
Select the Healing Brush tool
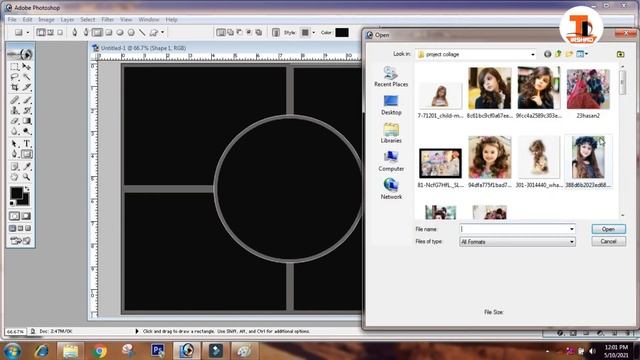pyautogui.click(x=14, y=100)
